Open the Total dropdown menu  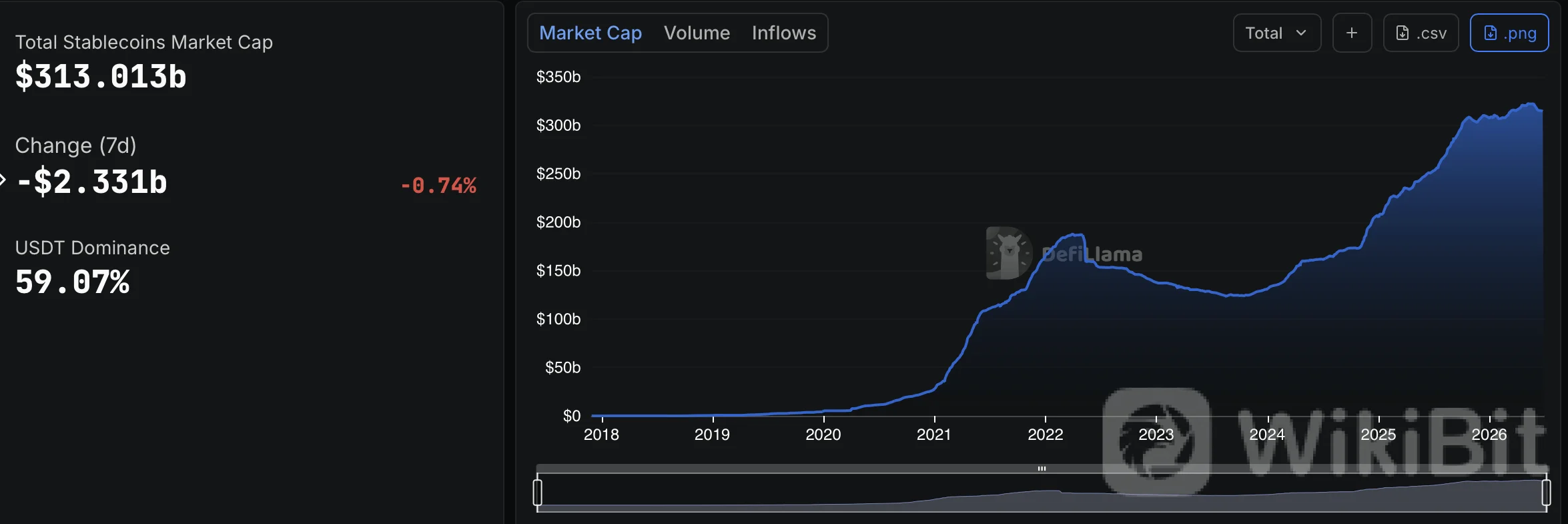click(x=1276, y=33)
